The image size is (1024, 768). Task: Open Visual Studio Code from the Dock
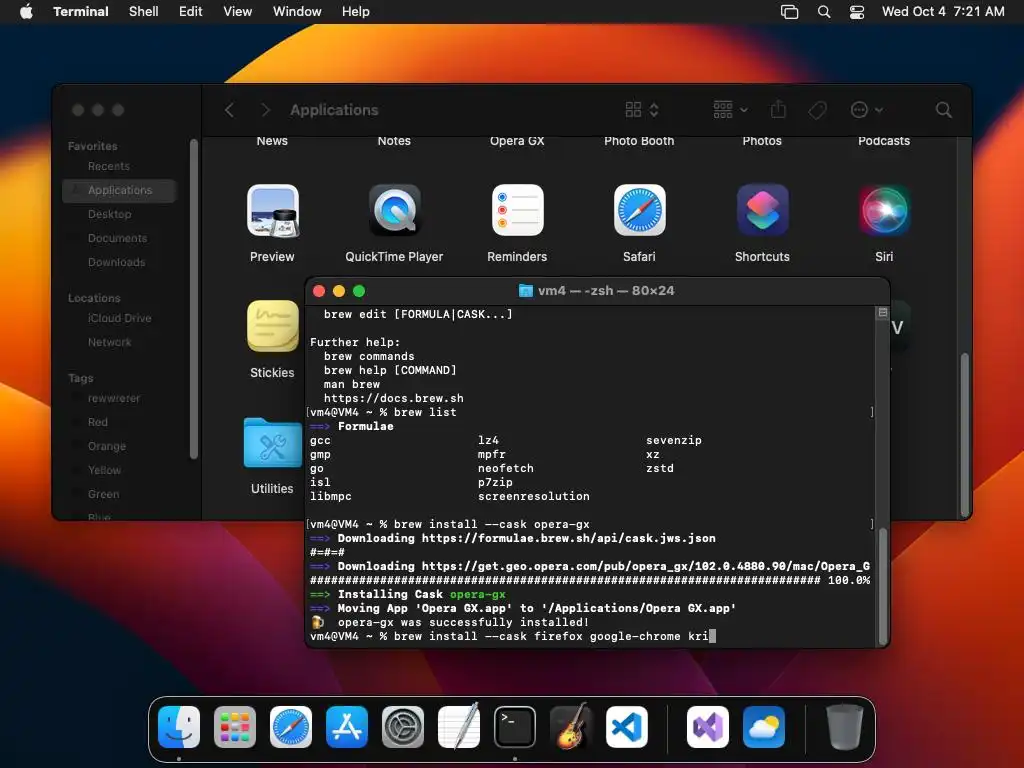627,726
